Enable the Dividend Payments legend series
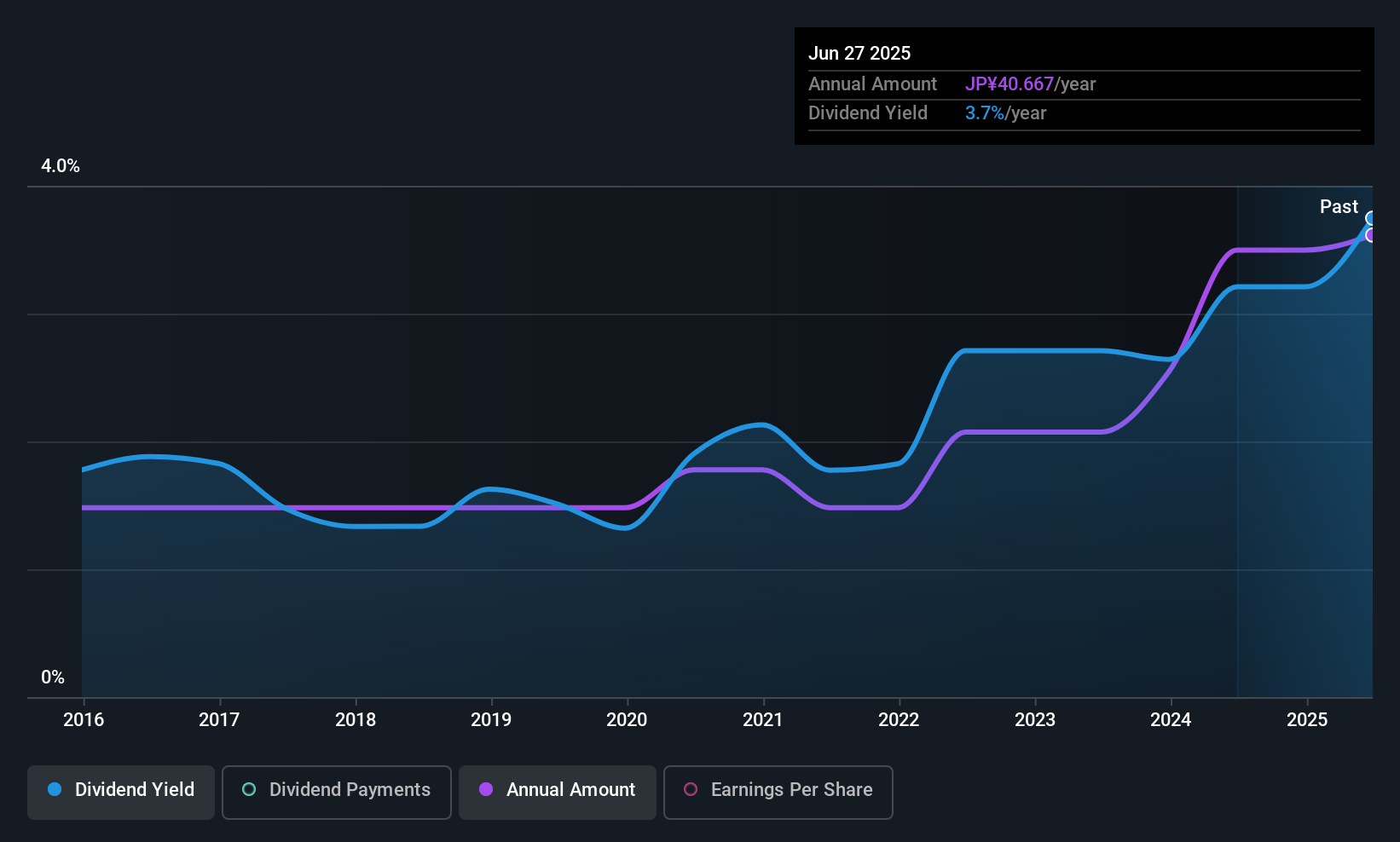The height and width of the screenshot is (842, 1400). click(337, 791)
